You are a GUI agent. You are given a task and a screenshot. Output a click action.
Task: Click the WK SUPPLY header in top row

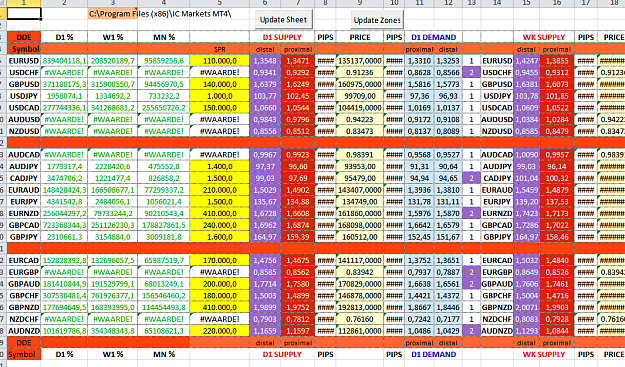coord(544,37)
